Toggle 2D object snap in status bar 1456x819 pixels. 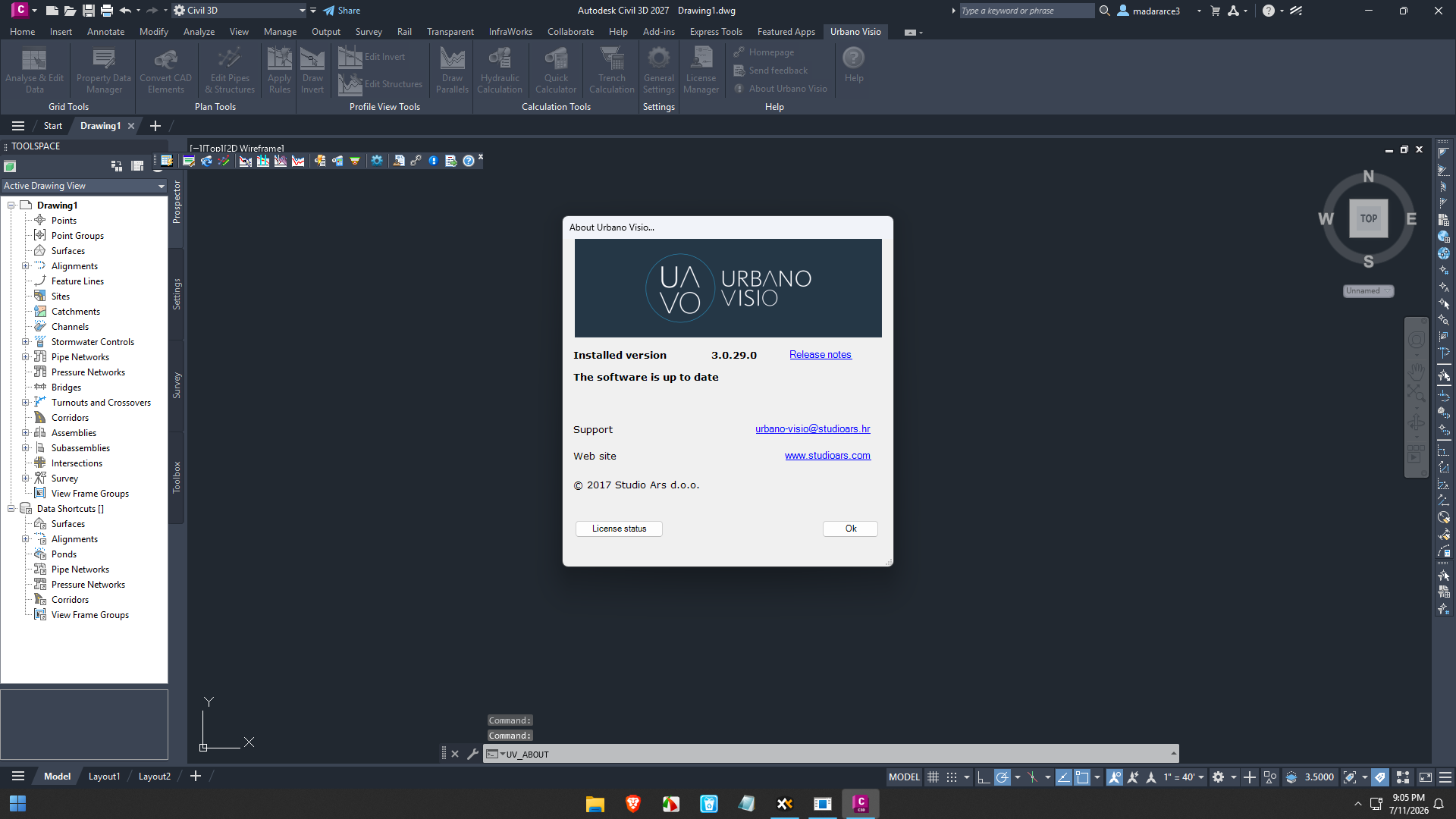pos(1082,777)
